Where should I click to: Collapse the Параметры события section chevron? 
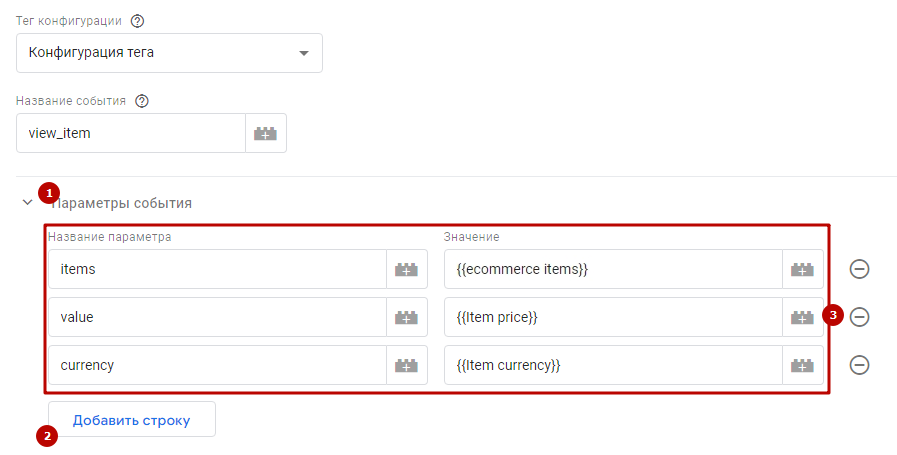[27, 203]
